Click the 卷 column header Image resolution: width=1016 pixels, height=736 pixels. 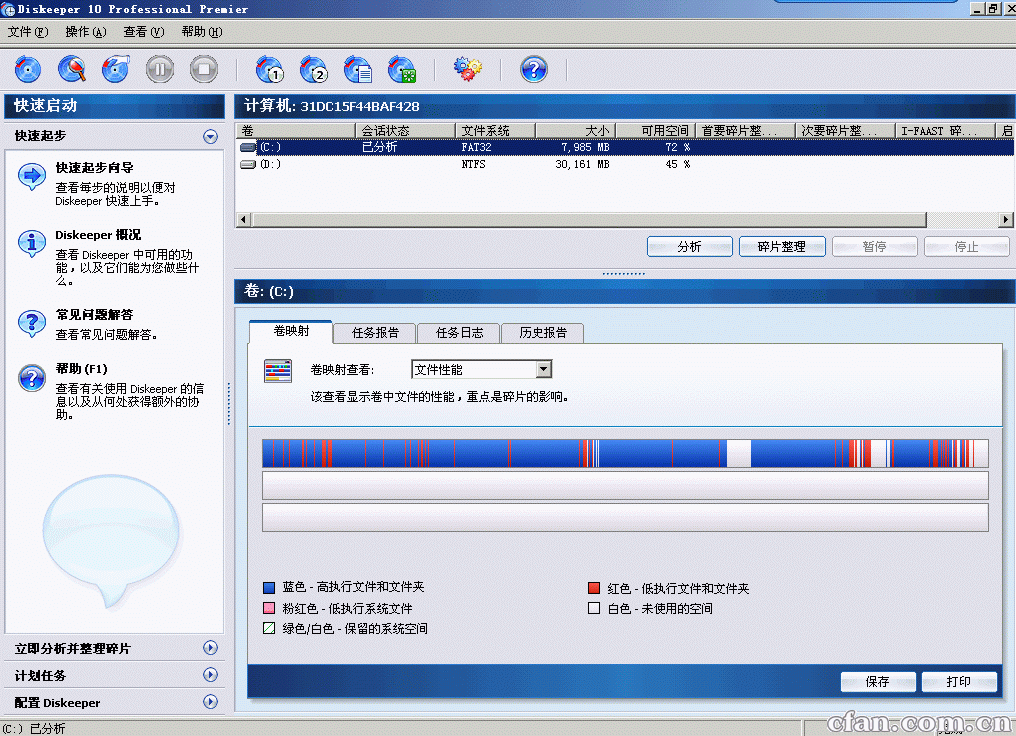[x=295, y=131]
